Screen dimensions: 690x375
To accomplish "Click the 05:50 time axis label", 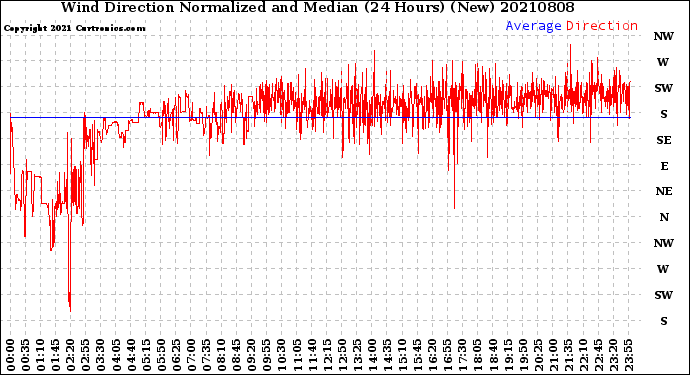I will click(x=161, y=355).
